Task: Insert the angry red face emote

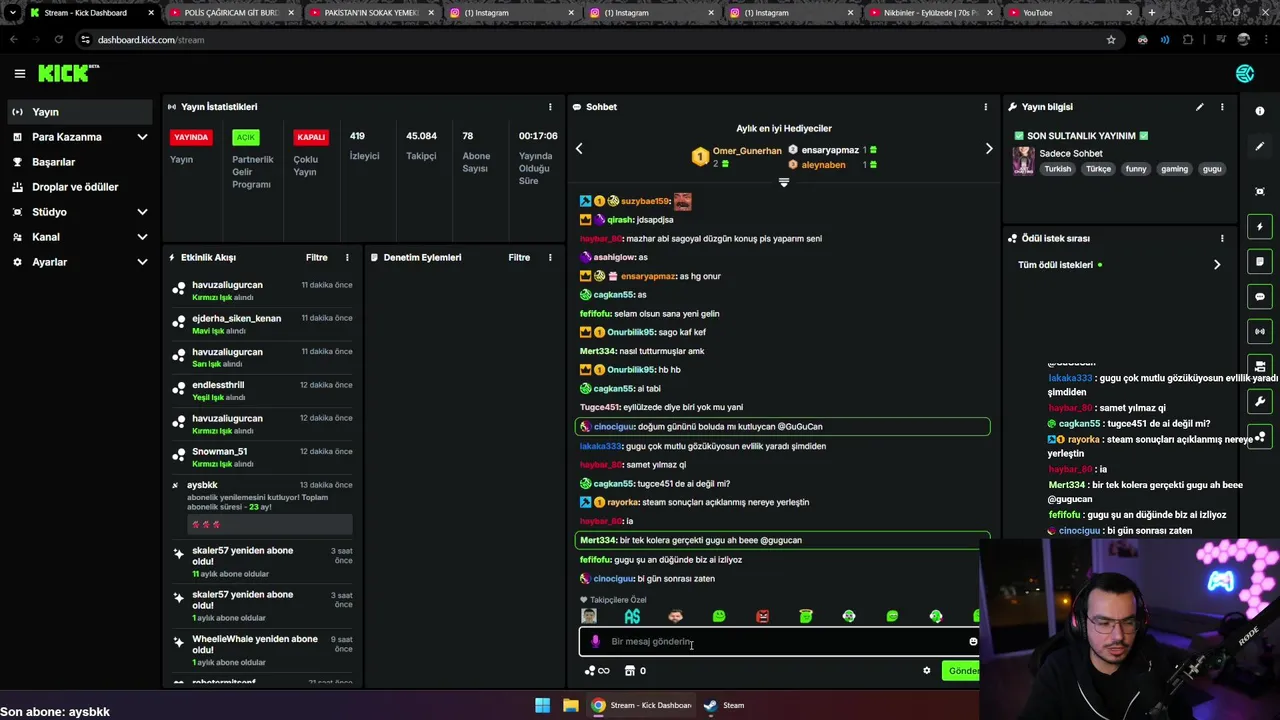Action: coord(762,617)
